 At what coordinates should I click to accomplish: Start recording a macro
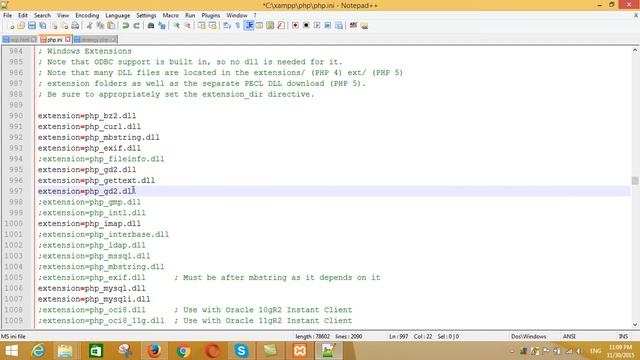point(295,26)
